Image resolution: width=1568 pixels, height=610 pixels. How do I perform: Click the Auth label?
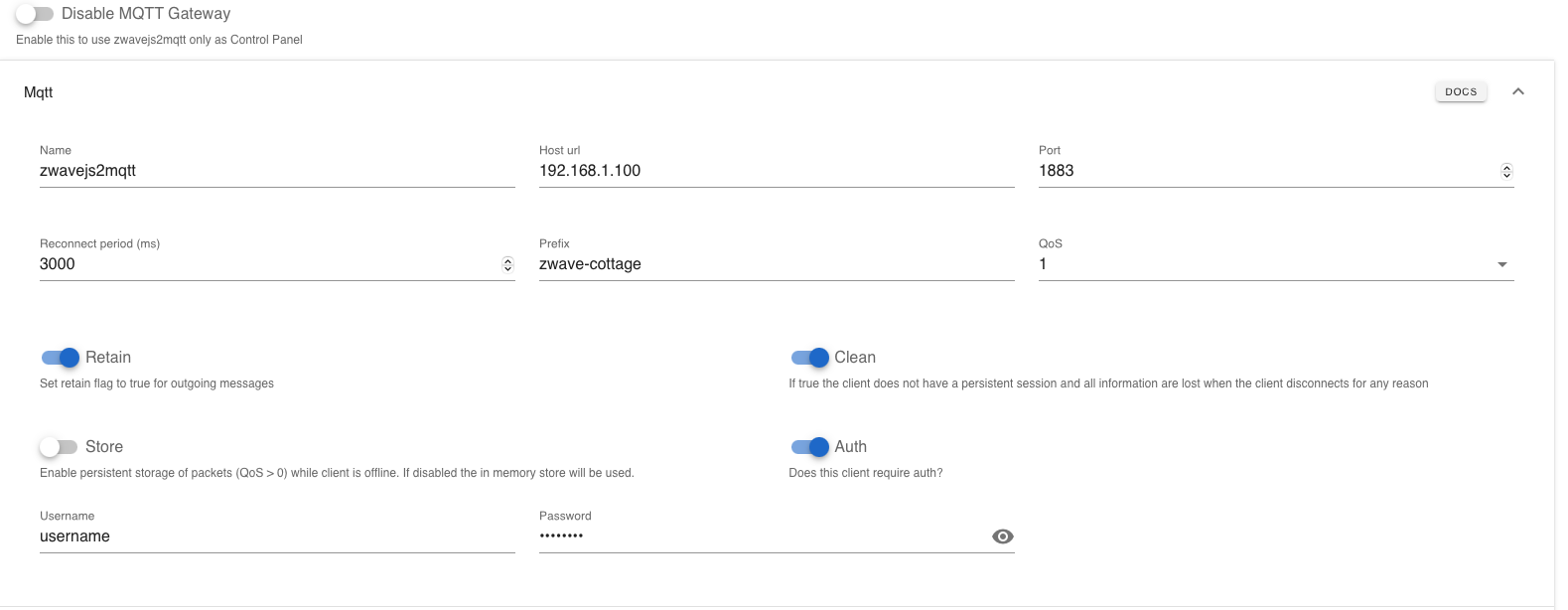851,447
